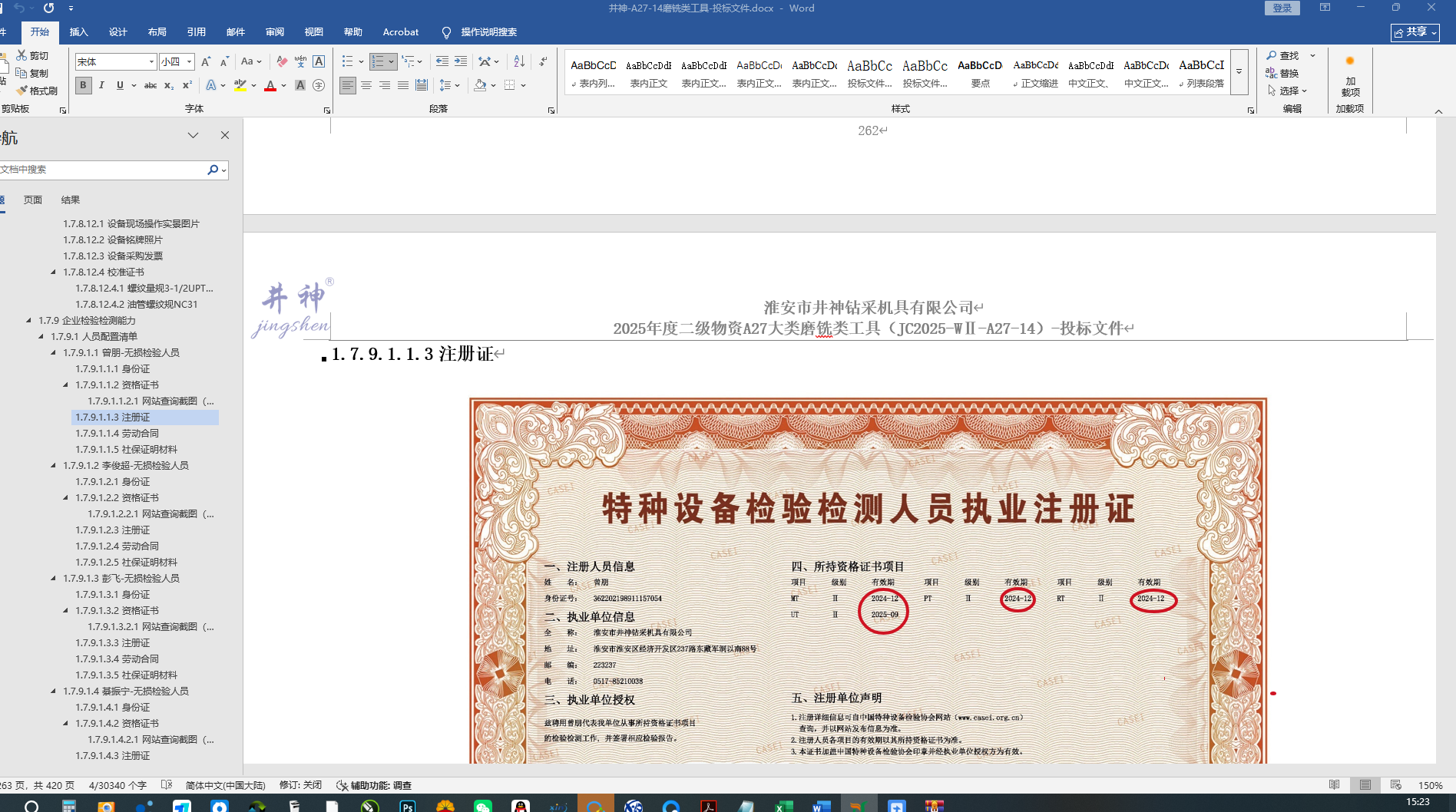1456x812 pixels.
Task: Toggle Print Layout view in status bar
Action: click(x=1365, y=785)
